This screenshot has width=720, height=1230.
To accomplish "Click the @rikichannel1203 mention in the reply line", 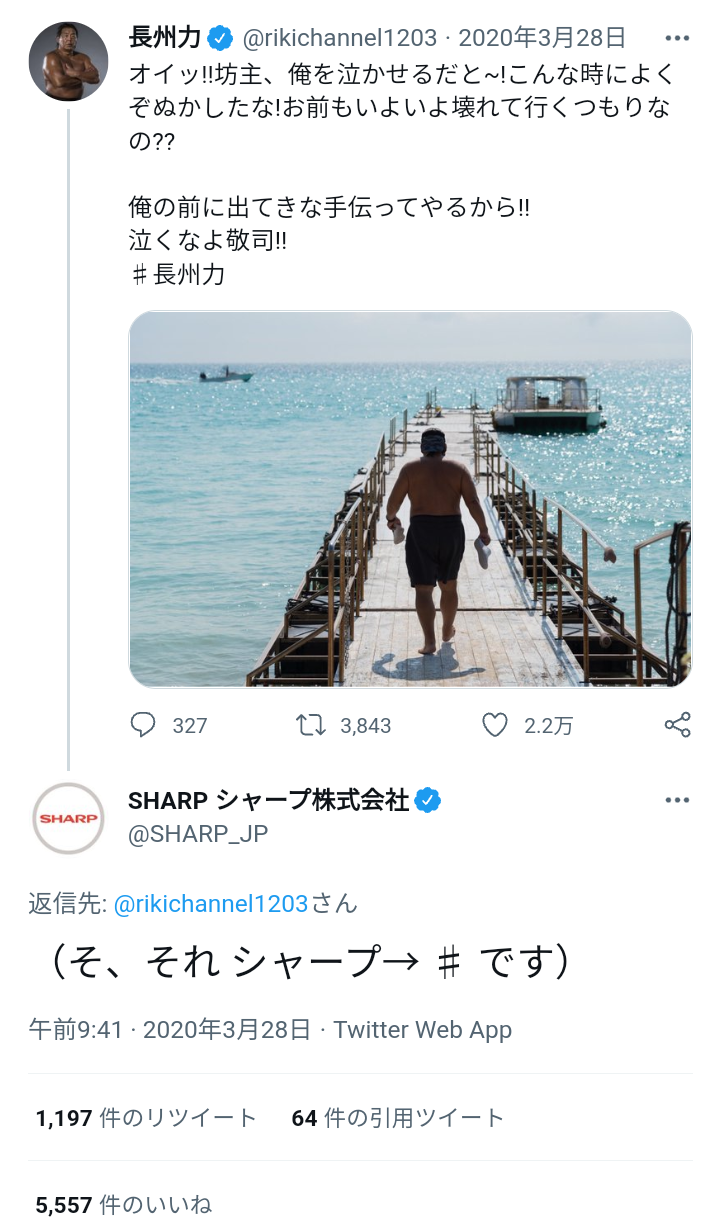I will tap(211, 903).
